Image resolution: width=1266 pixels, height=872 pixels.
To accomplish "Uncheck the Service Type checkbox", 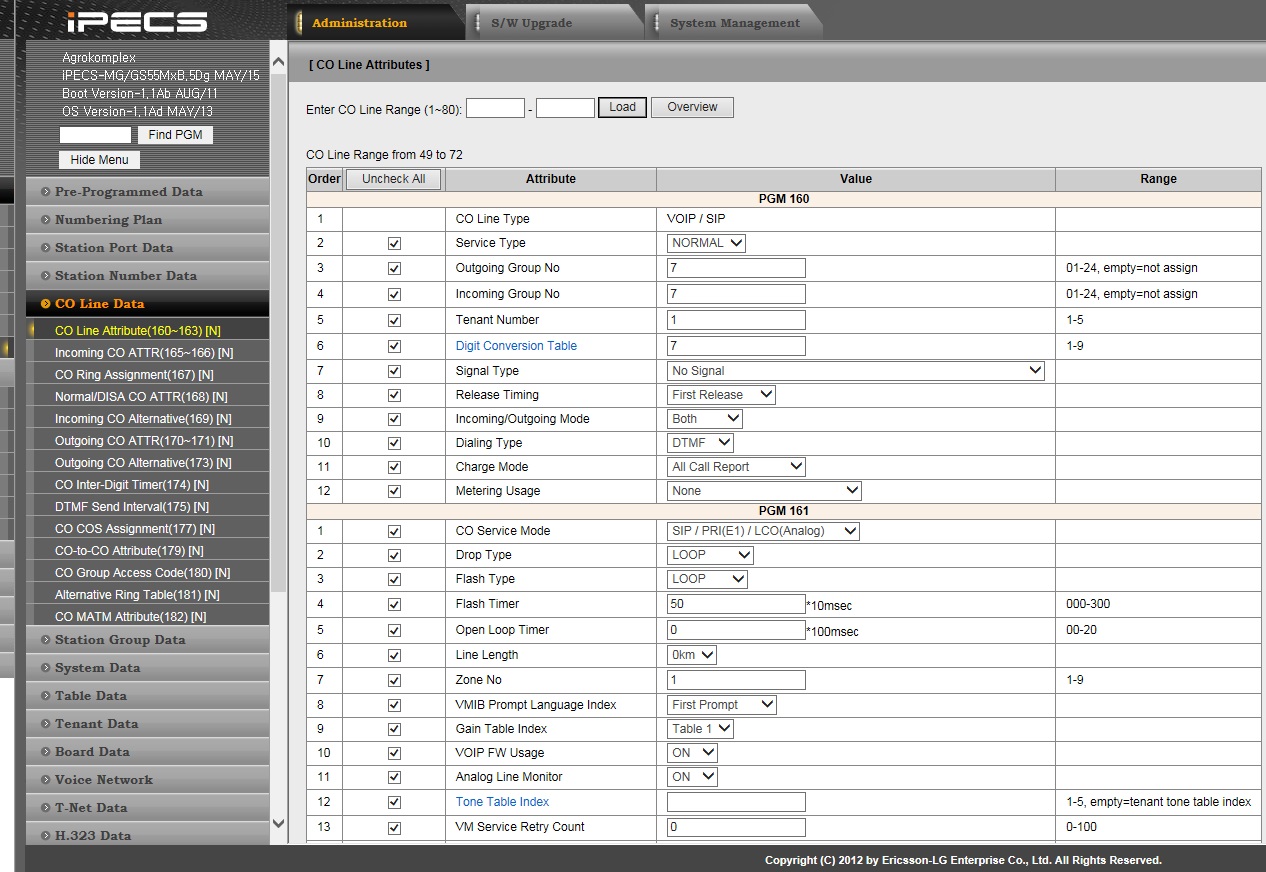I will click(x=394, y=243).
